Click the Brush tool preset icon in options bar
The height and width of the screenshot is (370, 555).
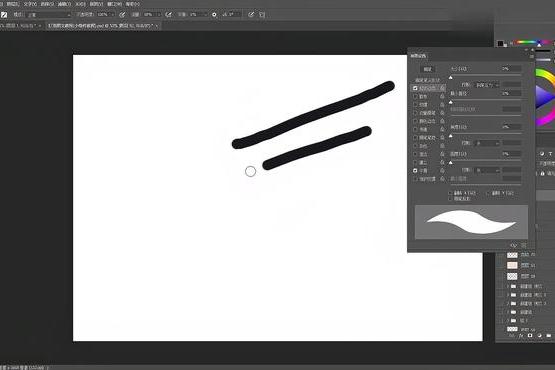tap(4, 15)
